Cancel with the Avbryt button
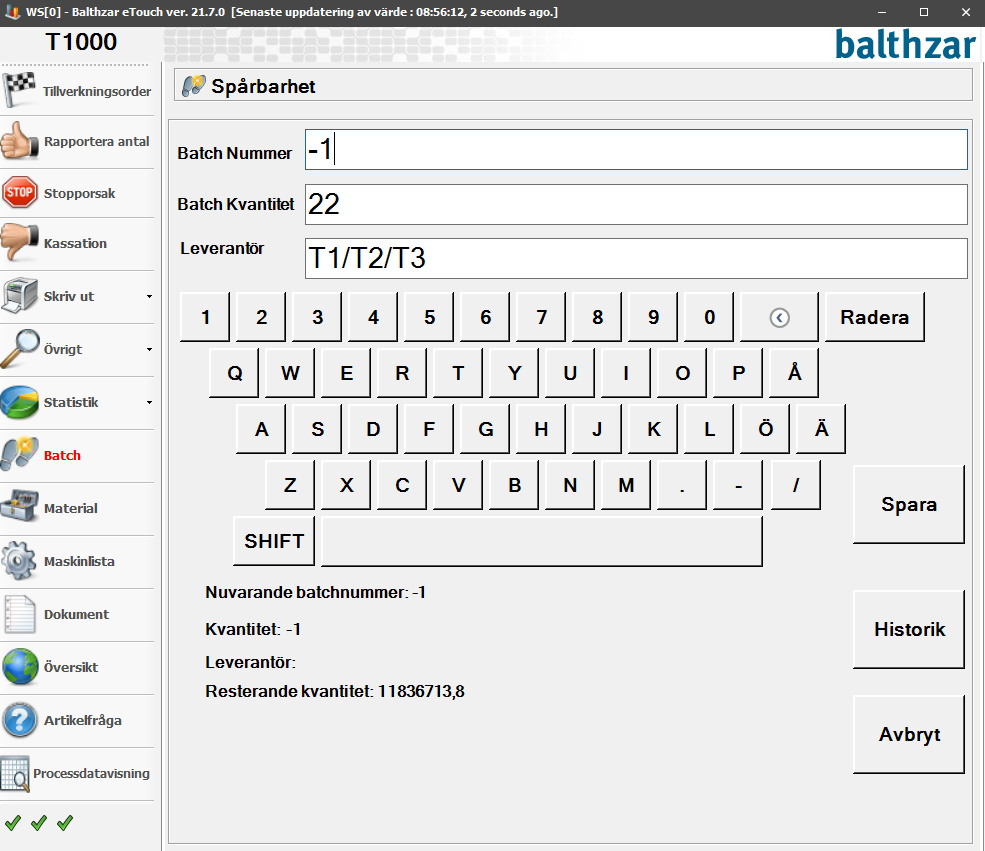This screenshot has width=985, height=851. pos(908,734)
